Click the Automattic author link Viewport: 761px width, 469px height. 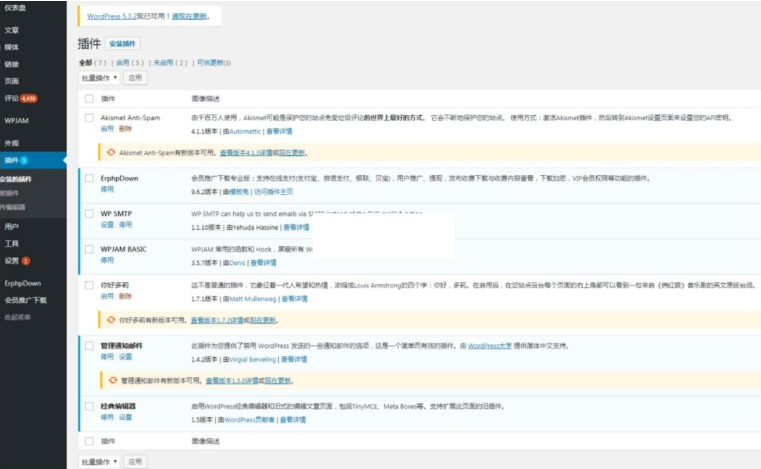click(245, 132)
